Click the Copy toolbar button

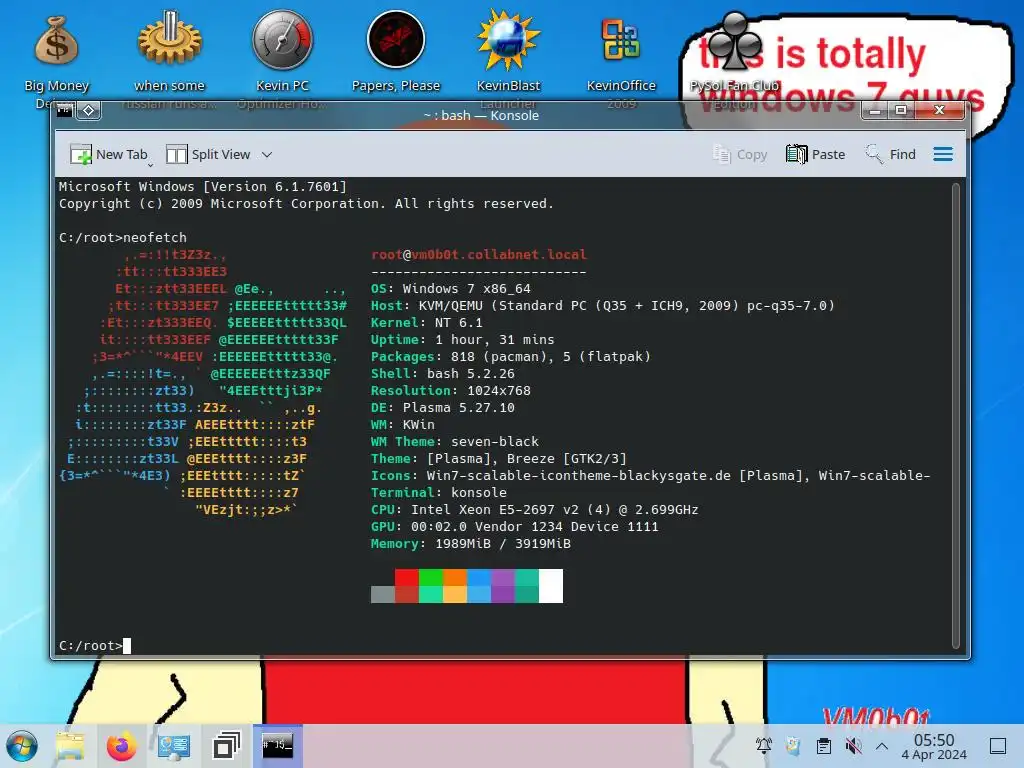point(740,155)
